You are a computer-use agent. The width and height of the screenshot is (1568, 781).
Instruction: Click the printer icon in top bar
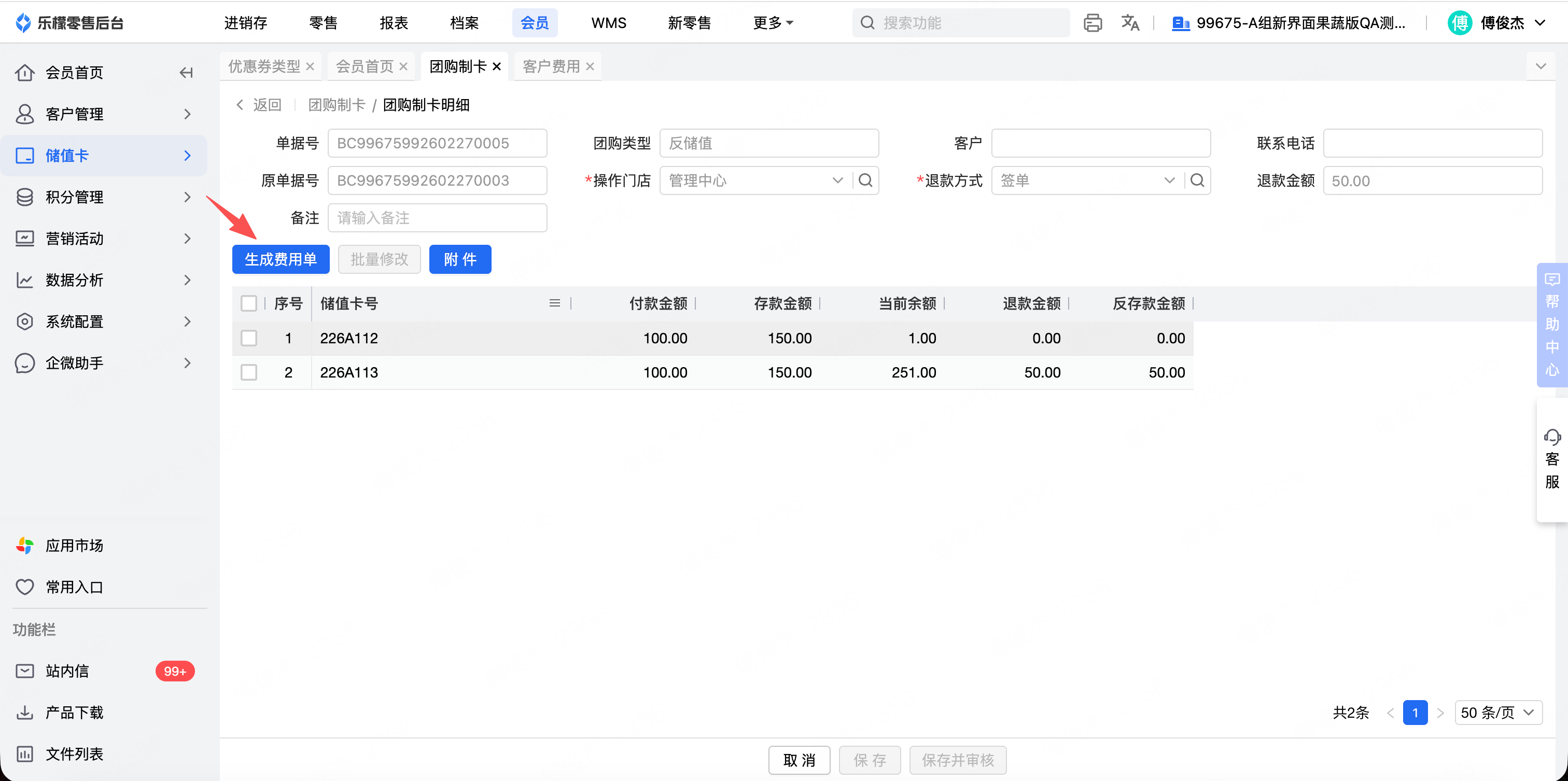coord(1092,23)
